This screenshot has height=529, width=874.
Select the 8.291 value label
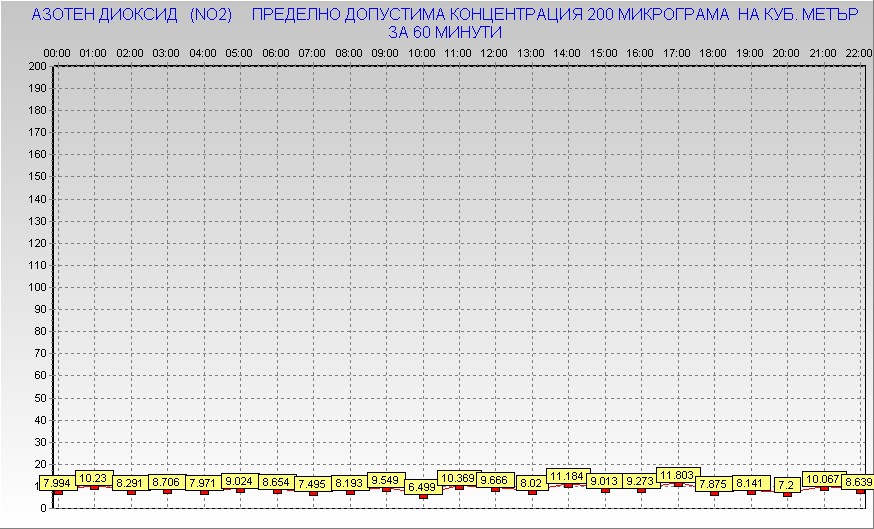pos(131,483)
